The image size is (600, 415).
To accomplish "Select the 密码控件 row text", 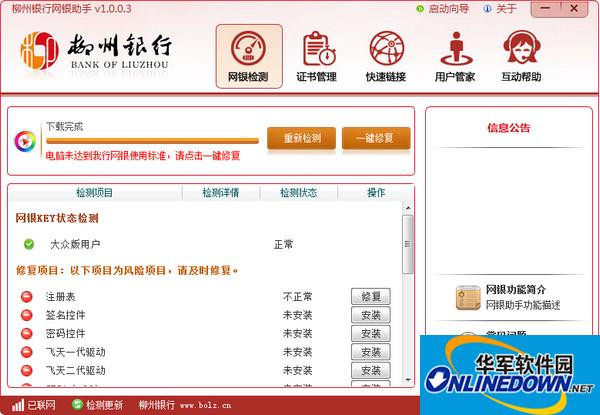I will point(65,333).
